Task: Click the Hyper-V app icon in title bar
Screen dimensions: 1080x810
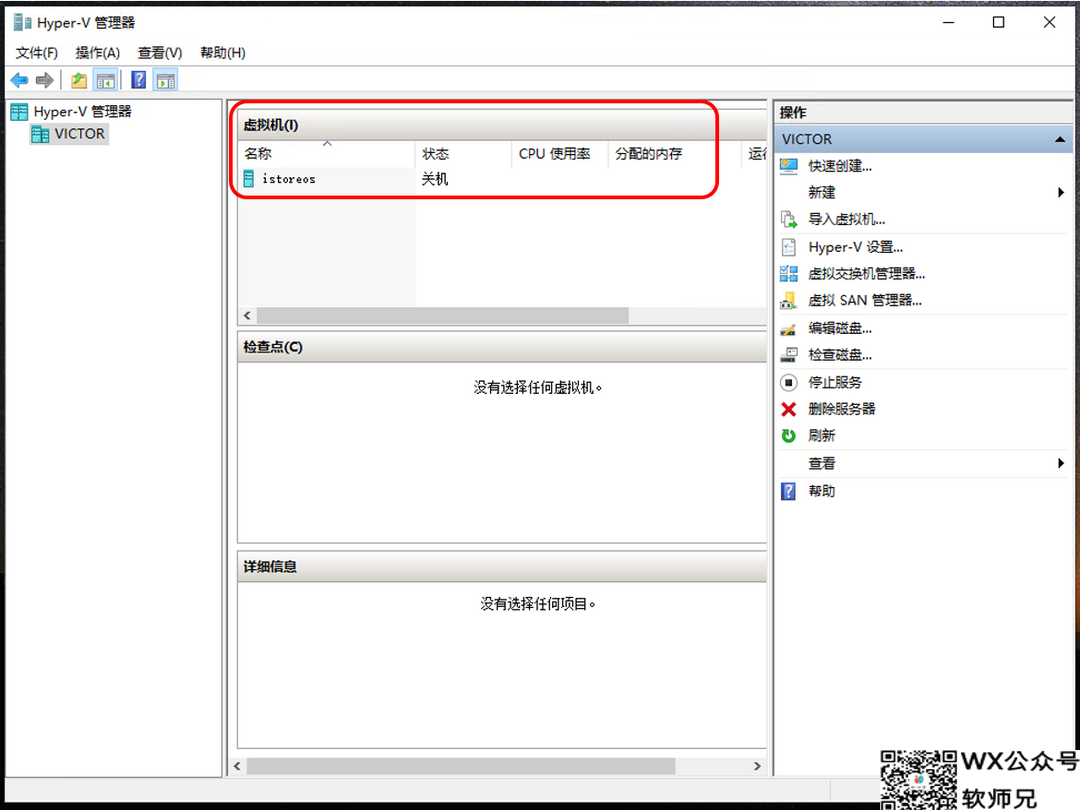Action: [22, 23]
